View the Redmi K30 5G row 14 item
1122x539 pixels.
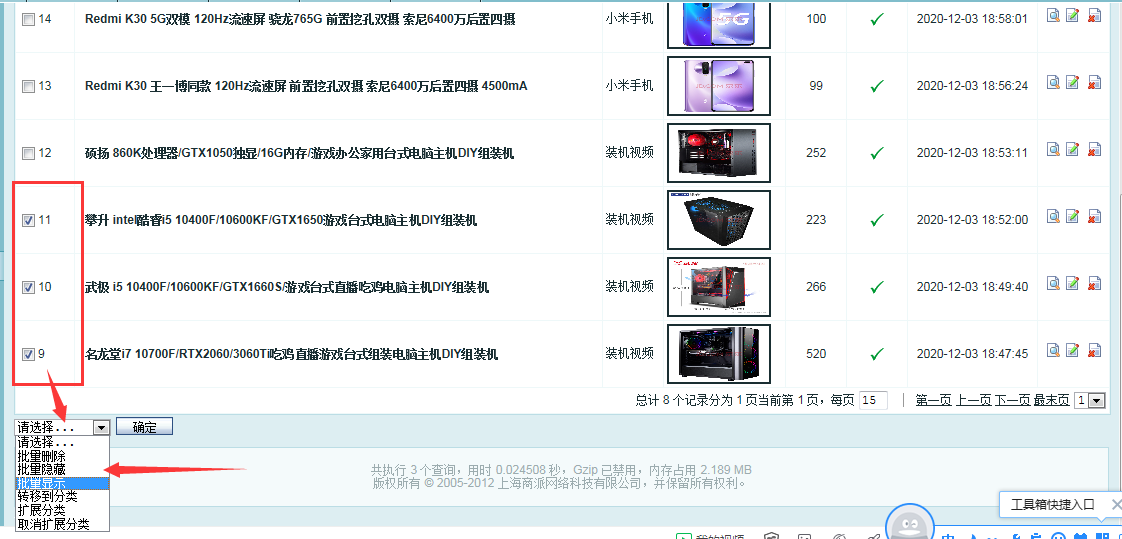pos(1053,15)
